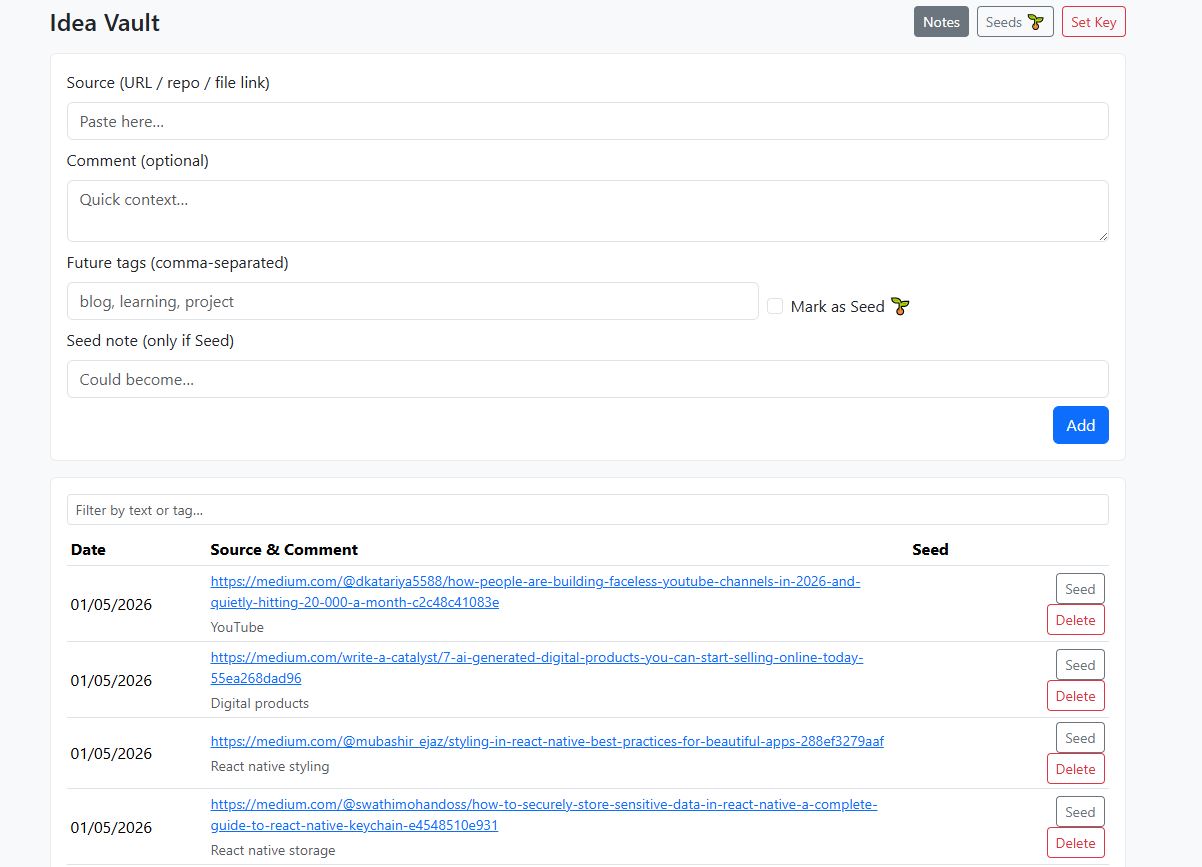Image resolution: width=1202 pixels, height=867 pixels.
Task: Delete the Digital products entry
Action: click(1075, 695)
